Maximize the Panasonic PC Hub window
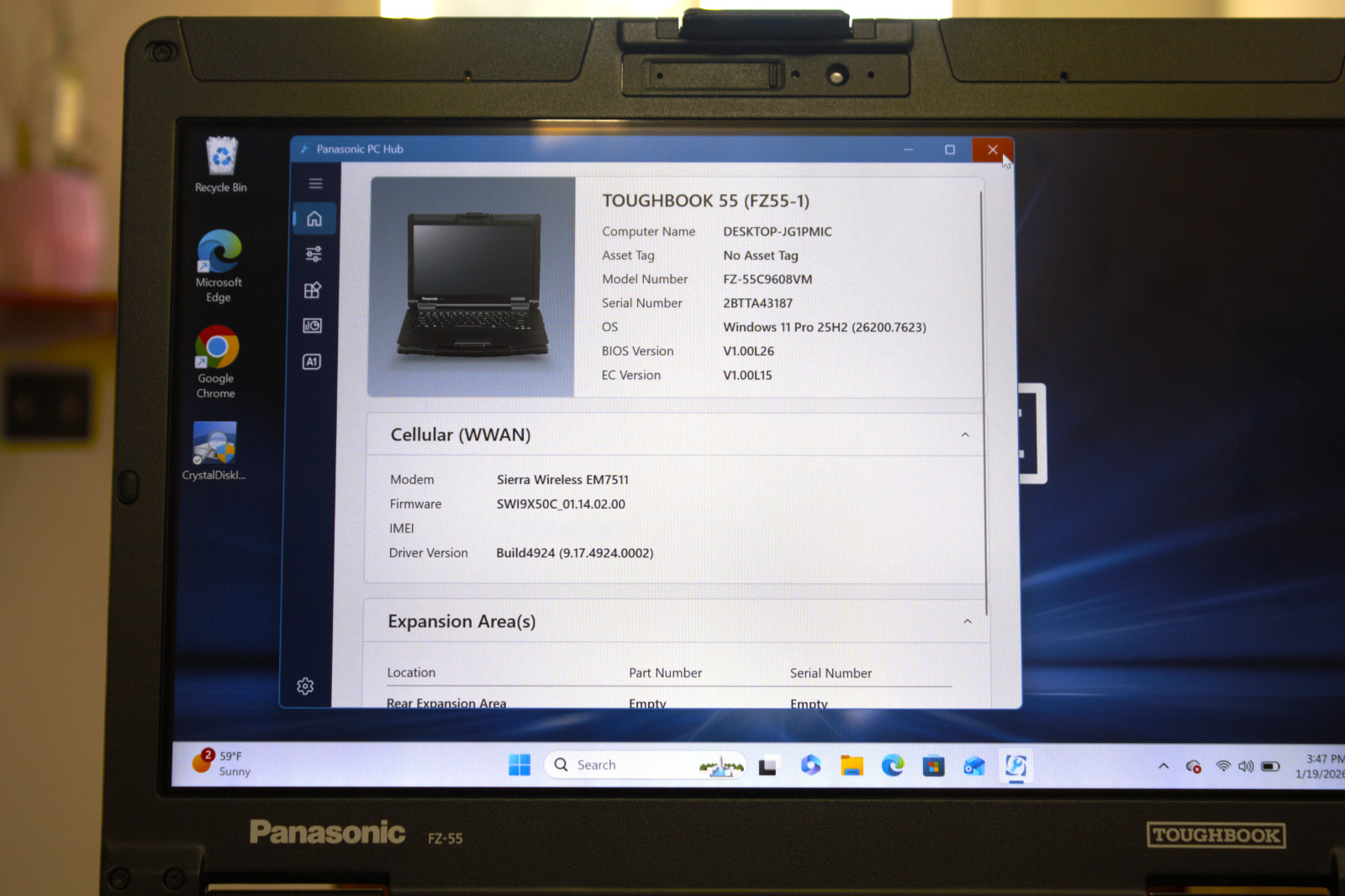 click(950, 150)
